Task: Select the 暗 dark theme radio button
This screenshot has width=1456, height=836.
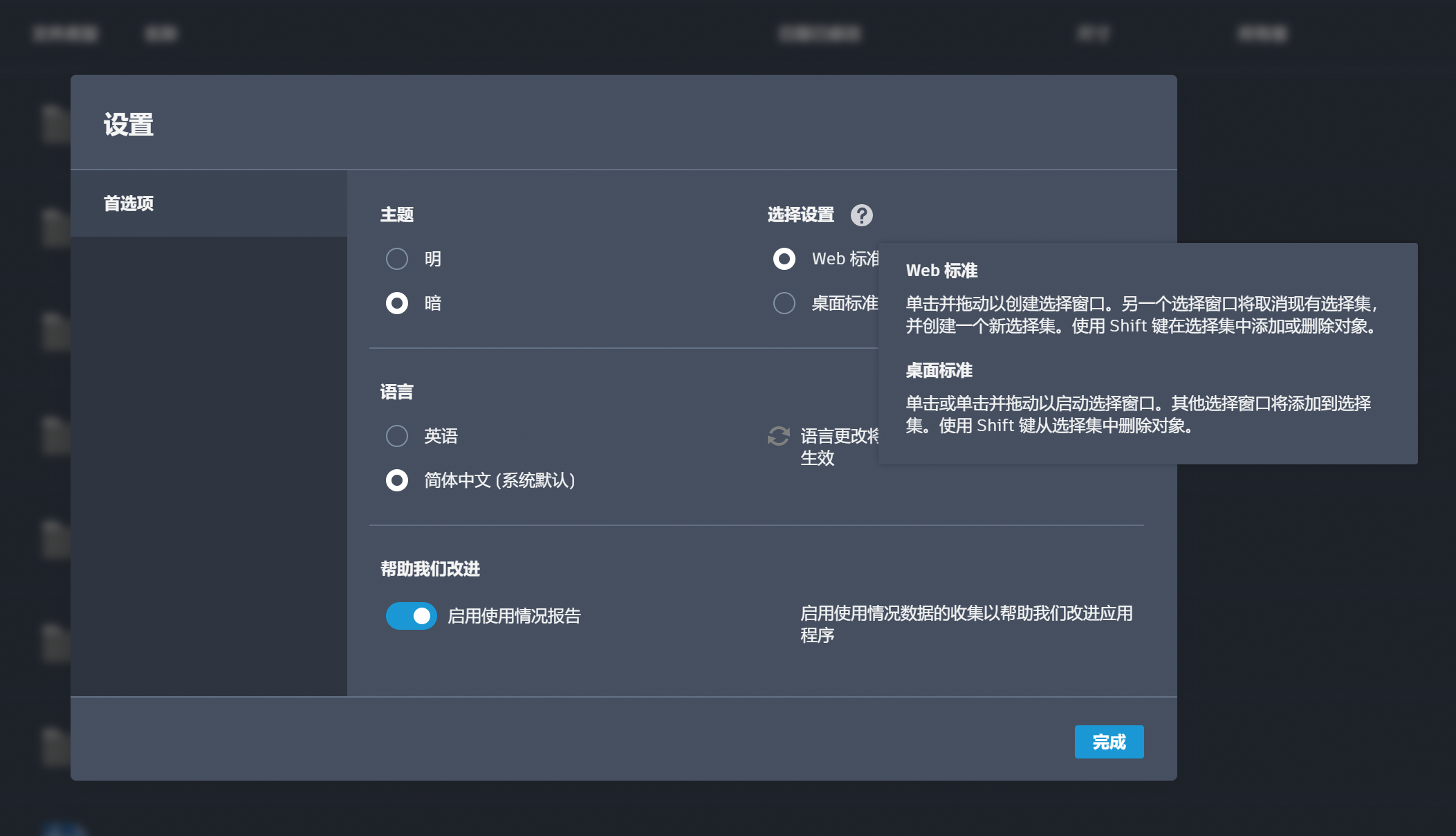Action: point(397,303)
